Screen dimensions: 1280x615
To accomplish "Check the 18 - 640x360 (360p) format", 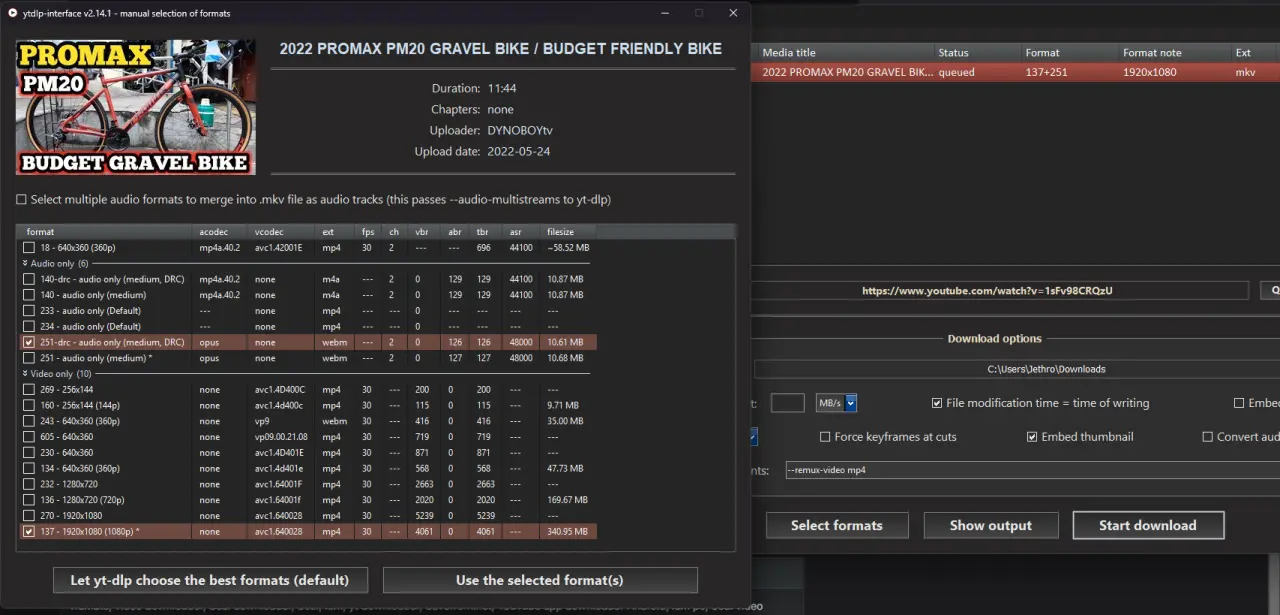I will pyautogui.click(x=29, y=247).
